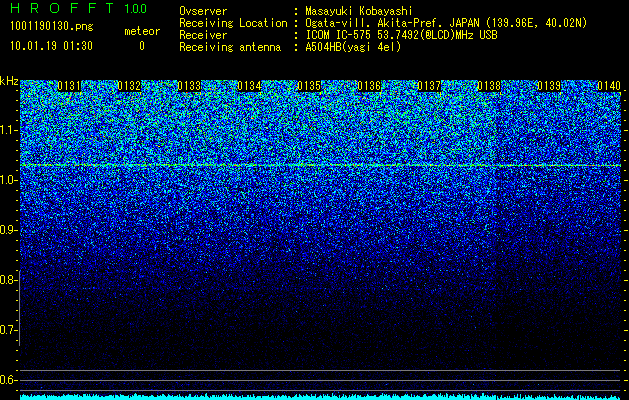Viewport: 629px width, 400px height.
Task: Click the A504HB(yagi 4el) antenna text
Action: point(353,47)
